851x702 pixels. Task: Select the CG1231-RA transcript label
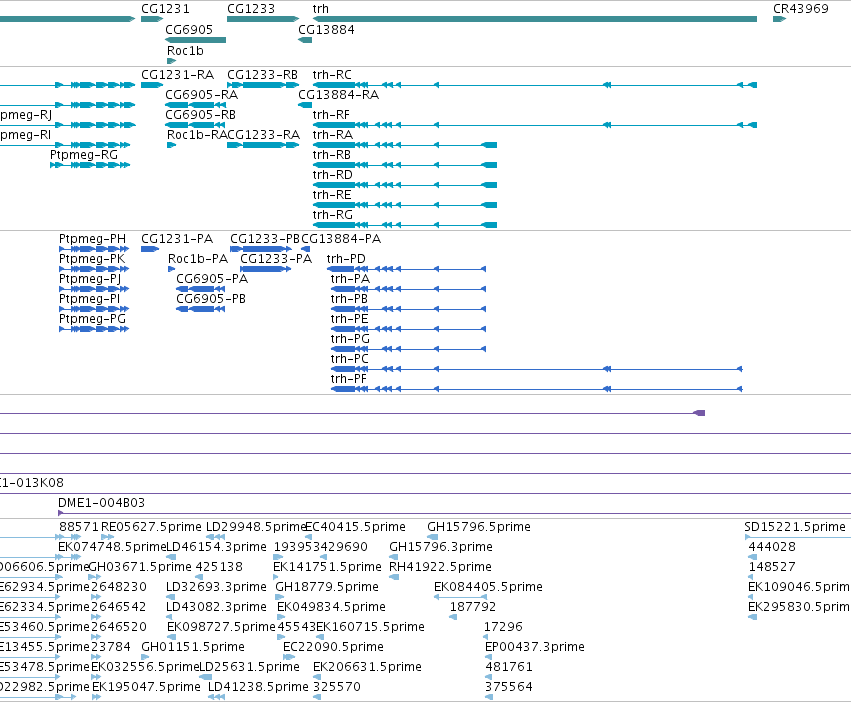tap(177, 74)
